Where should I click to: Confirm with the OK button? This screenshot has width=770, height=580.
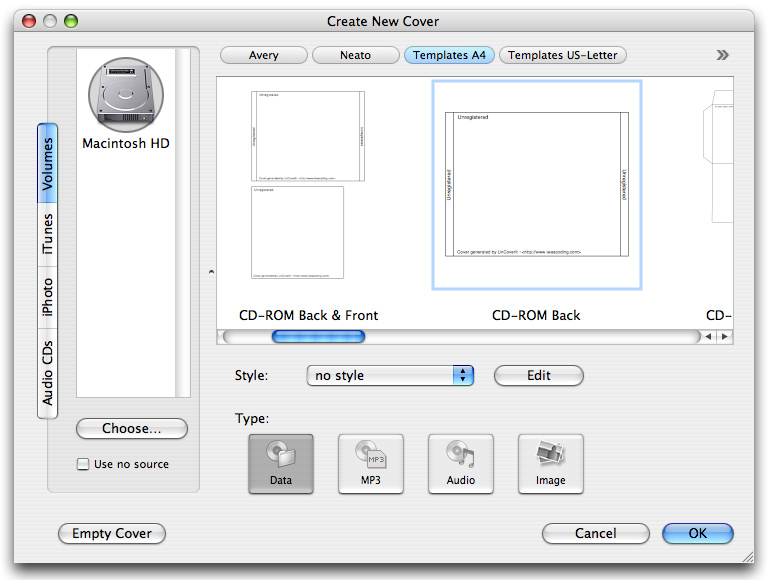coord(697,533)
